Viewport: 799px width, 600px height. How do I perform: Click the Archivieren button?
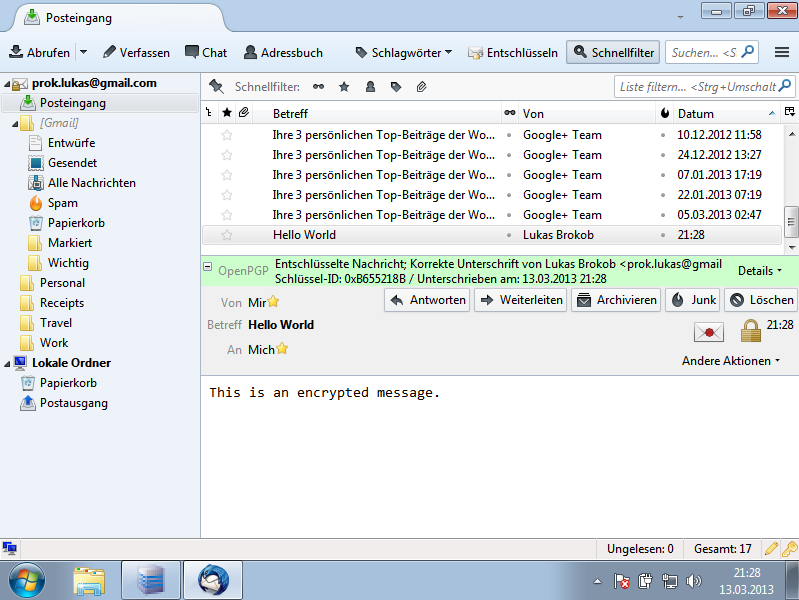tap(616, 300)
